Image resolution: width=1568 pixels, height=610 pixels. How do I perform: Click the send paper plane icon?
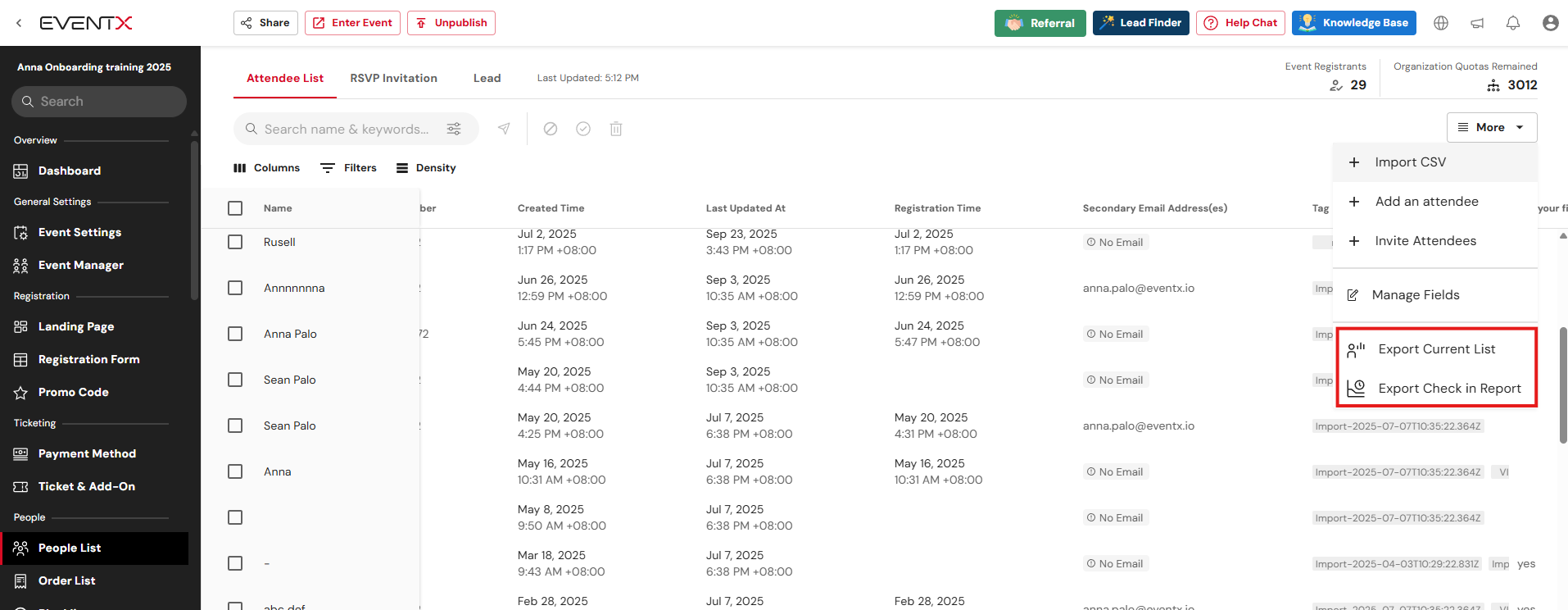(x=504, y=129)
